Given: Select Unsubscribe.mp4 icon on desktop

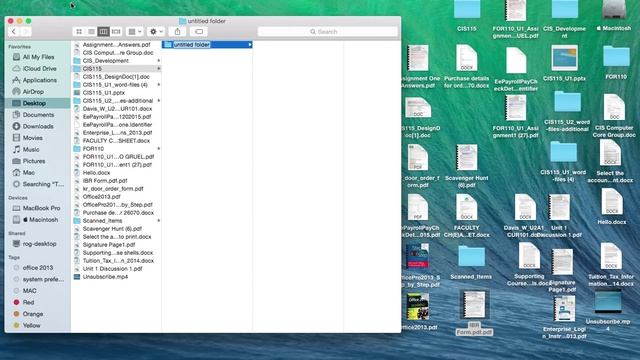Looking at the screenshot, I should [608, 301].
